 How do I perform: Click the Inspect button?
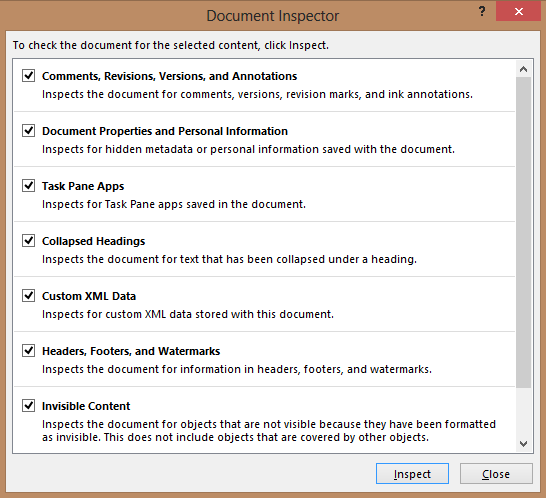[412, 474]
